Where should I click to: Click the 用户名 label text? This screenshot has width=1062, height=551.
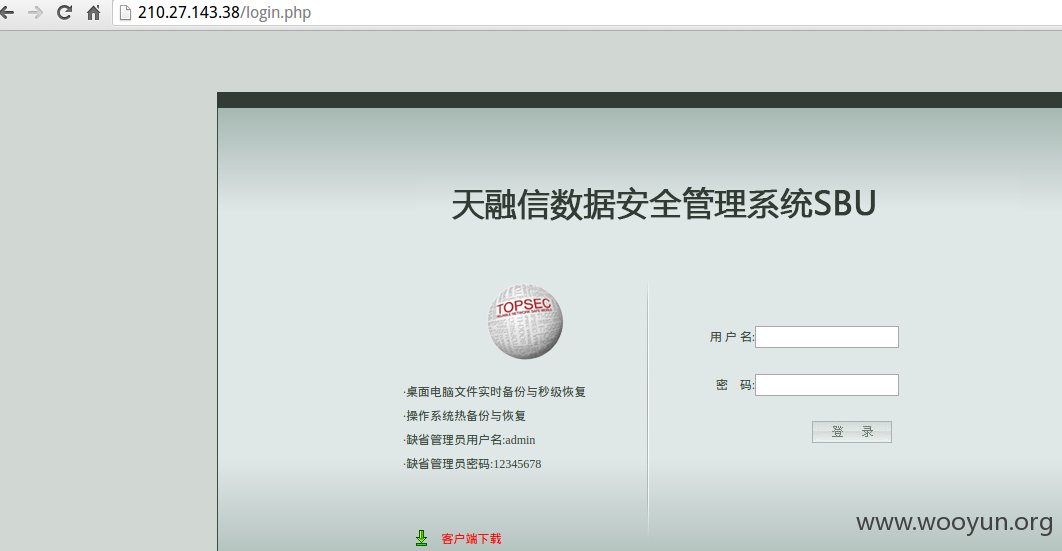pyautogui.click(x=731, y=337)
